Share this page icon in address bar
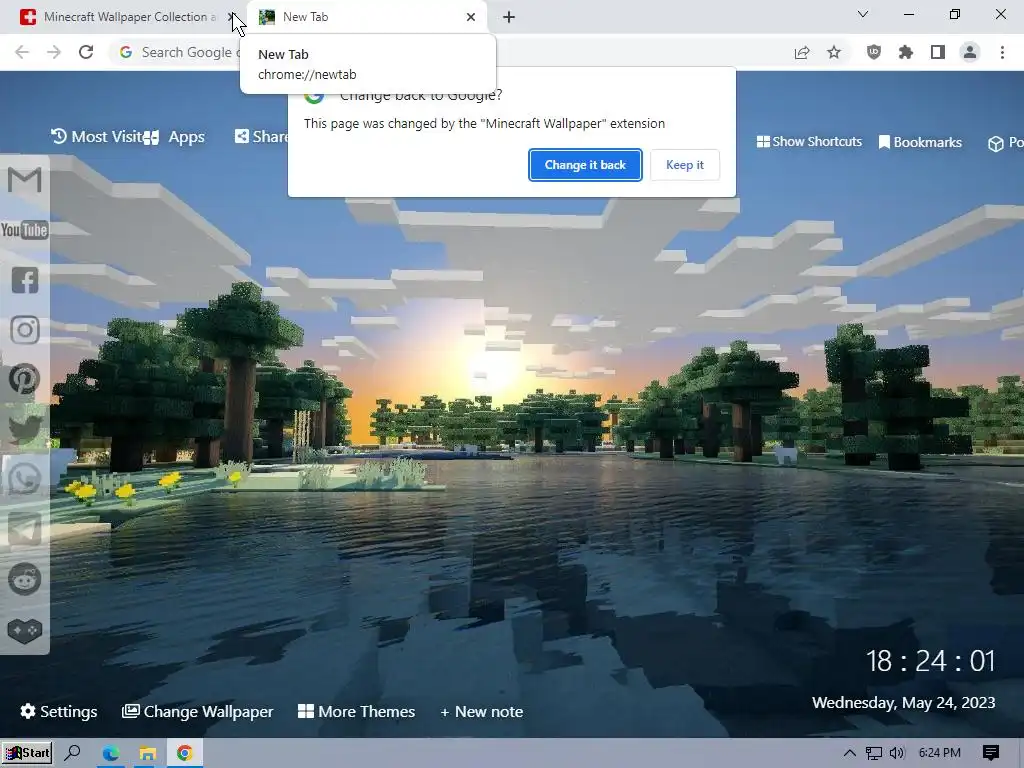 tap(802, 52)
